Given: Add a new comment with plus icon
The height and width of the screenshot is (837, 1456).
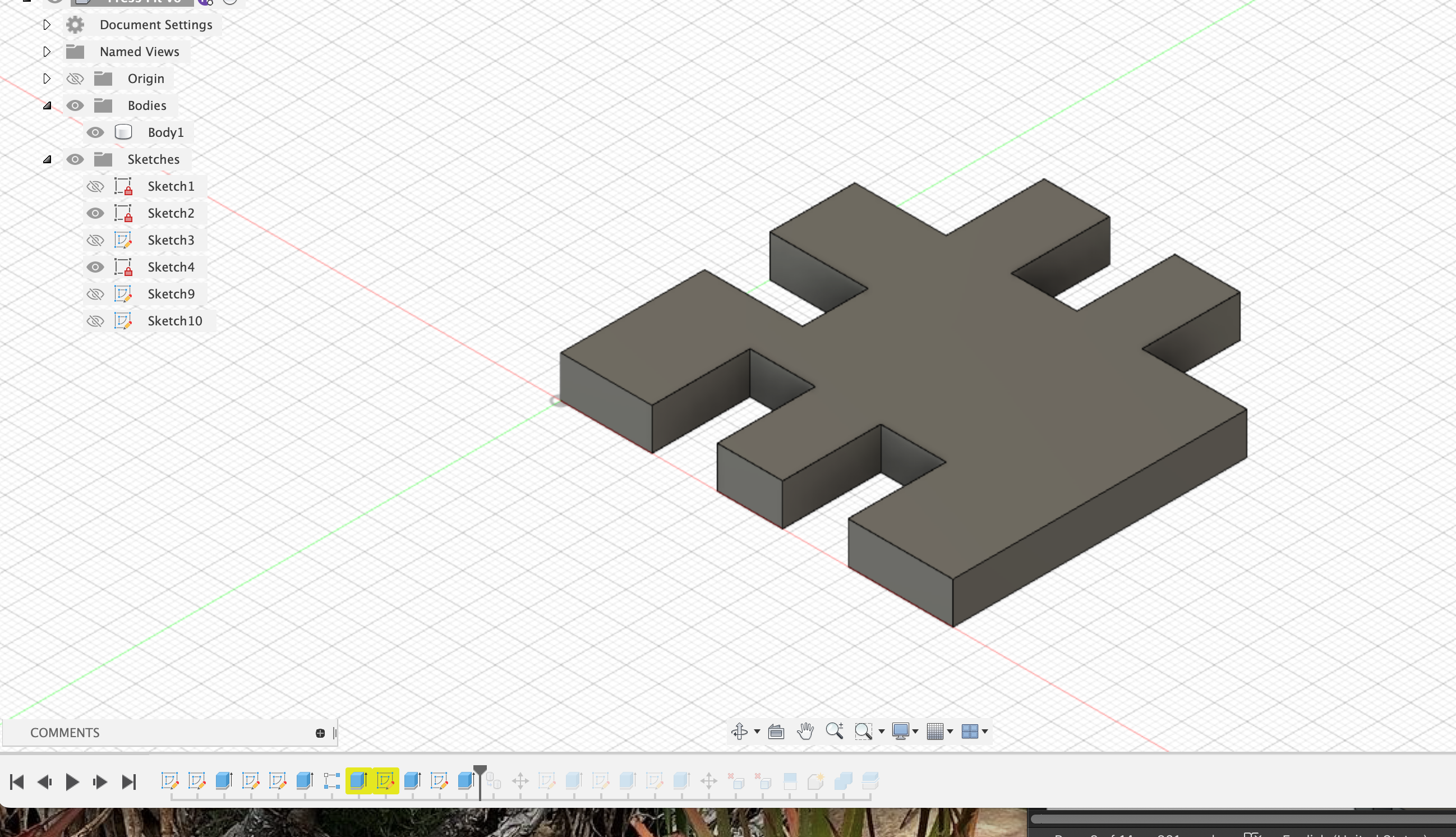Looking at the screenshot, I should (320, 733).
